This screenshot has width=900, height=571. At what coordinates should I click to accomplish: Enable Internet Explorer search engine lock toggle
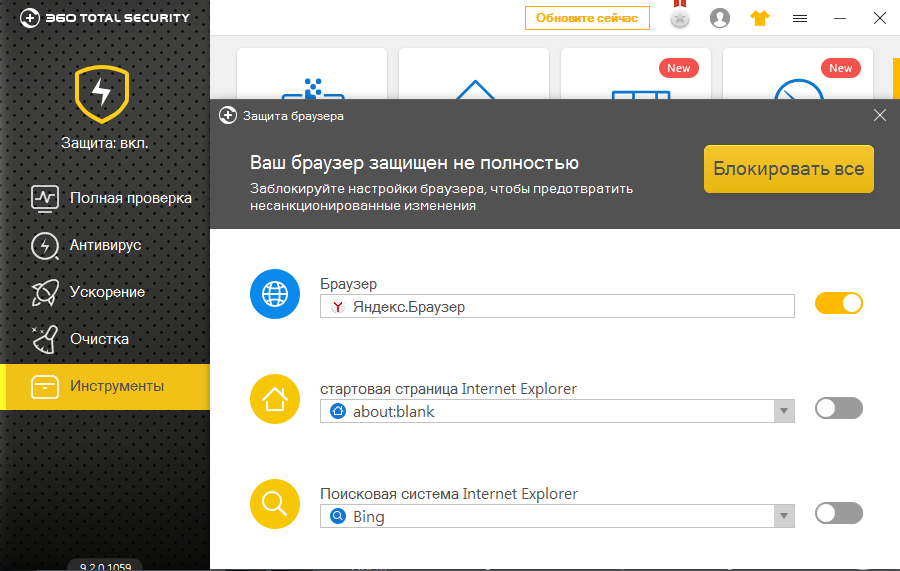tap(839, 513)
